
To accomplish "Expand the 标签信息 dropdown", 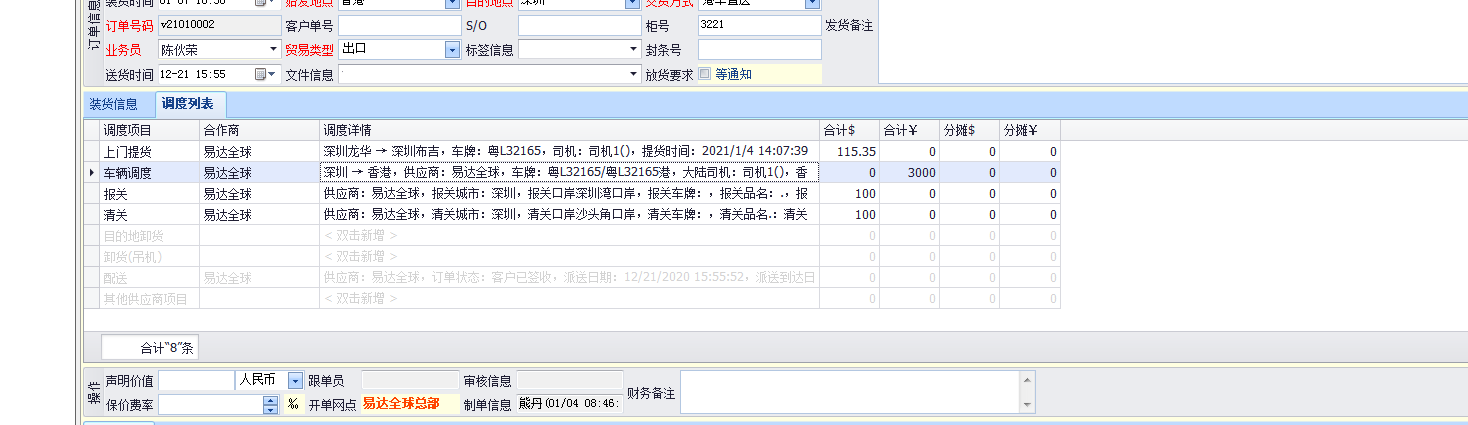I will tap(633, 49).
